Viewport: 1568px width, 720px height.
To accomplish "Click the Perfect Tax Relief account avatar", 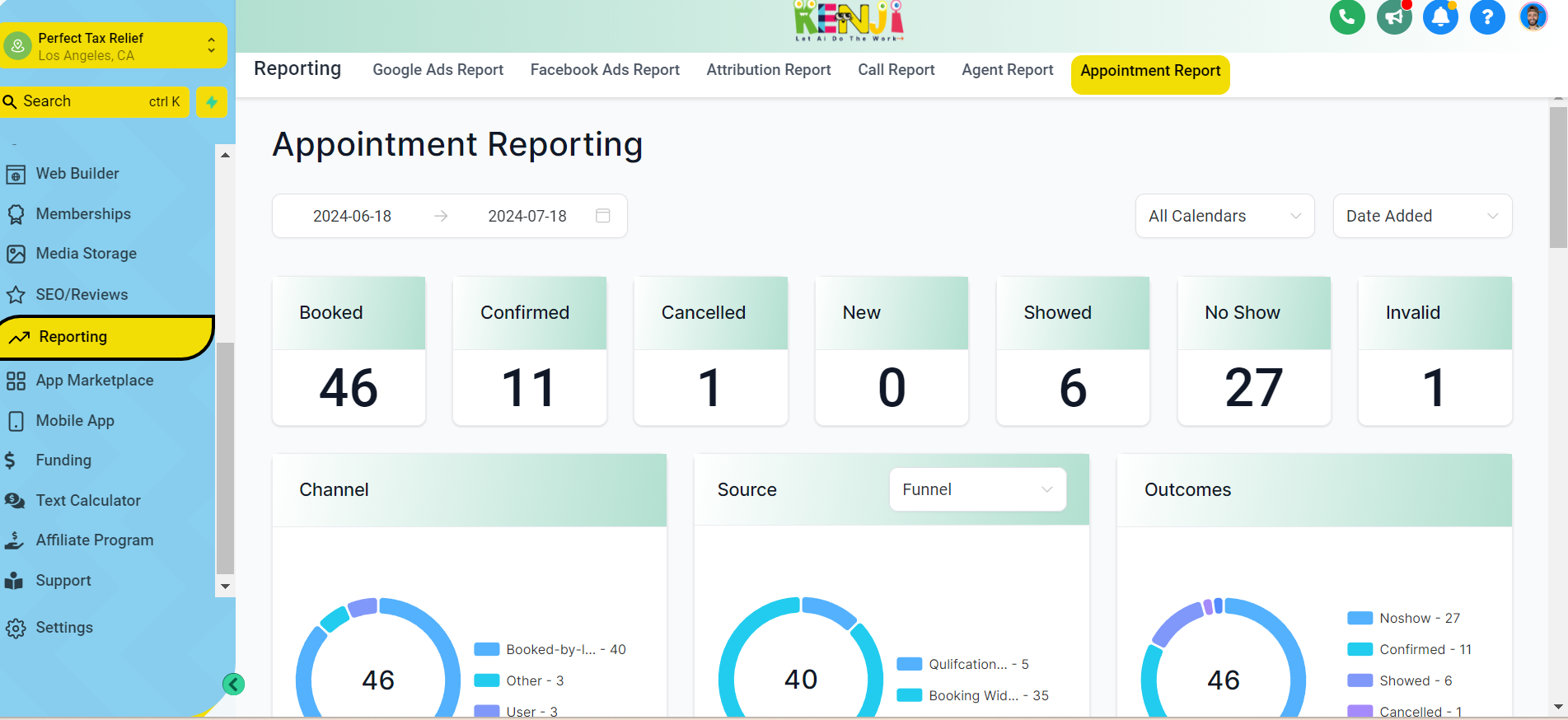I will [17, 46].
